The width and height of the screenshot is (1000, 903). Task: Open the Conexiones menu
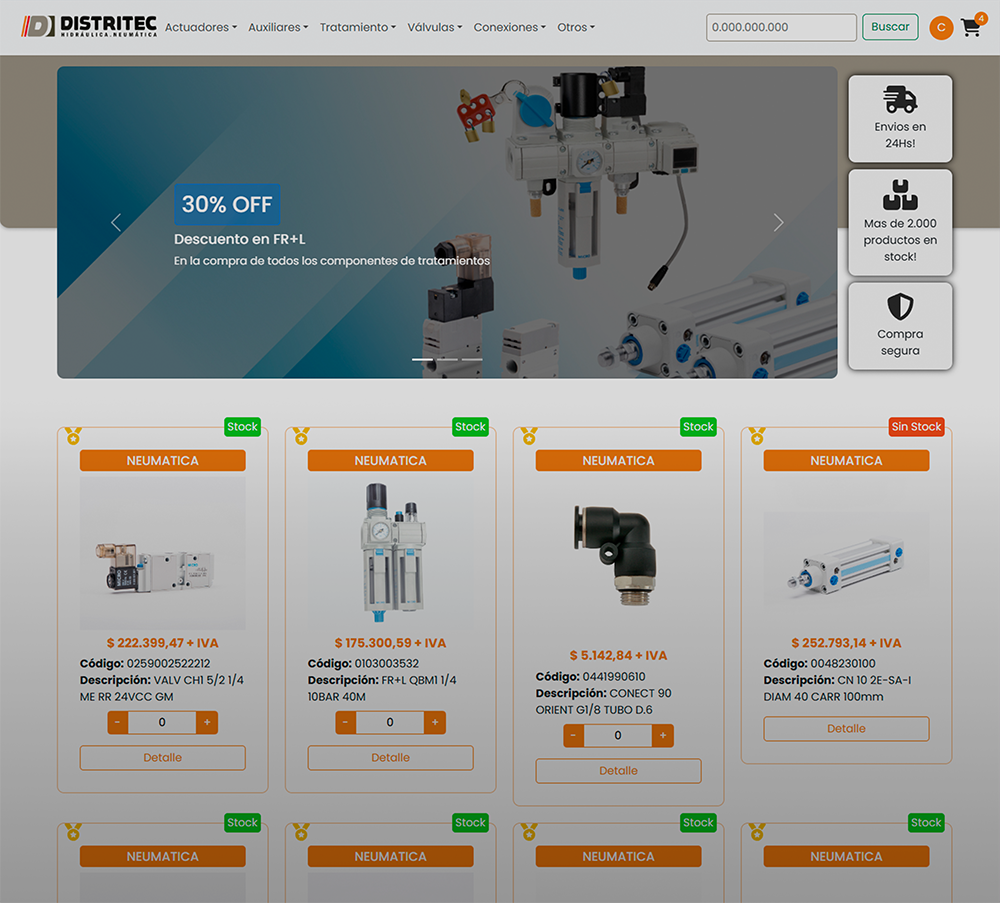coord(509,28)
